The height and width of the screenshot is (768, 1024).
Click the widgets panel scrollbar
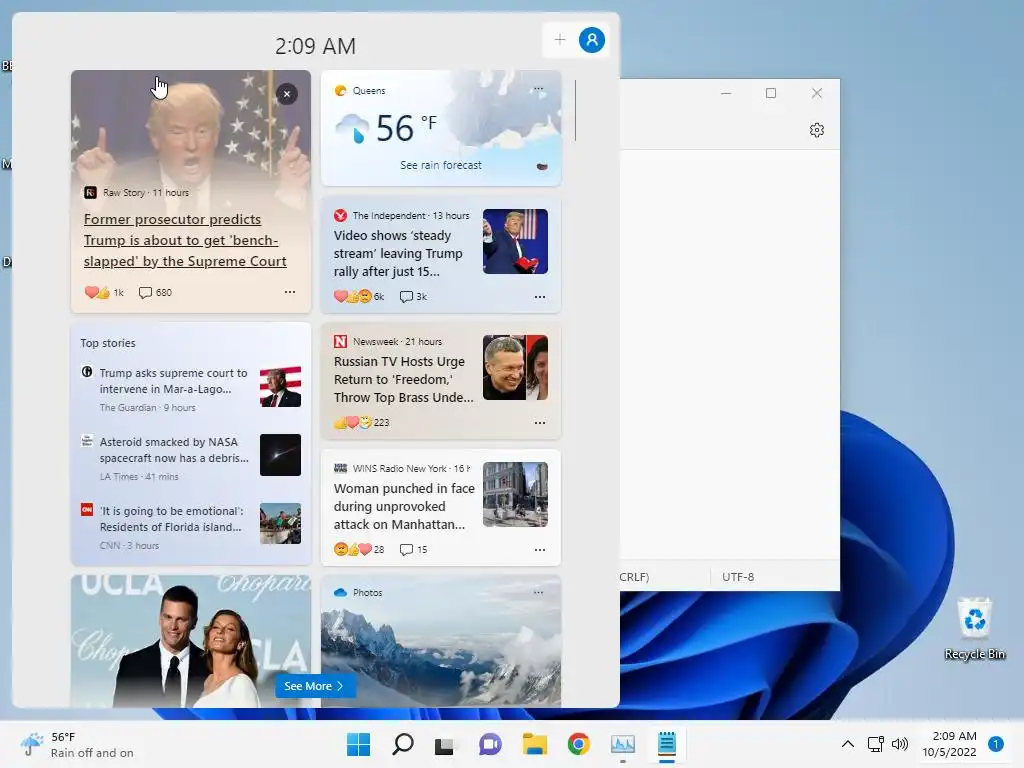click(575, 110)
